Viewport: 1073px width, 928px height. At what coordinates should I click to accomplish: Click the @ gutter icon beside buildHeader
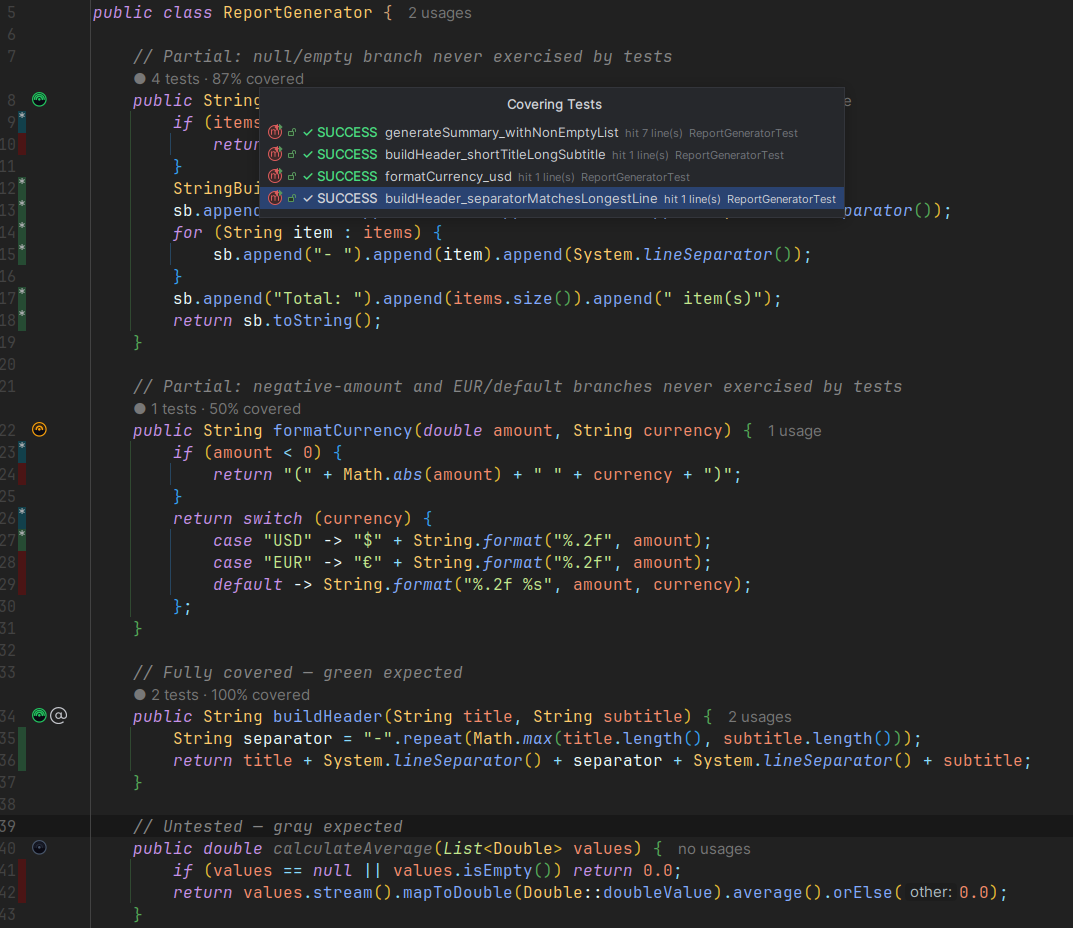(59, 716)
